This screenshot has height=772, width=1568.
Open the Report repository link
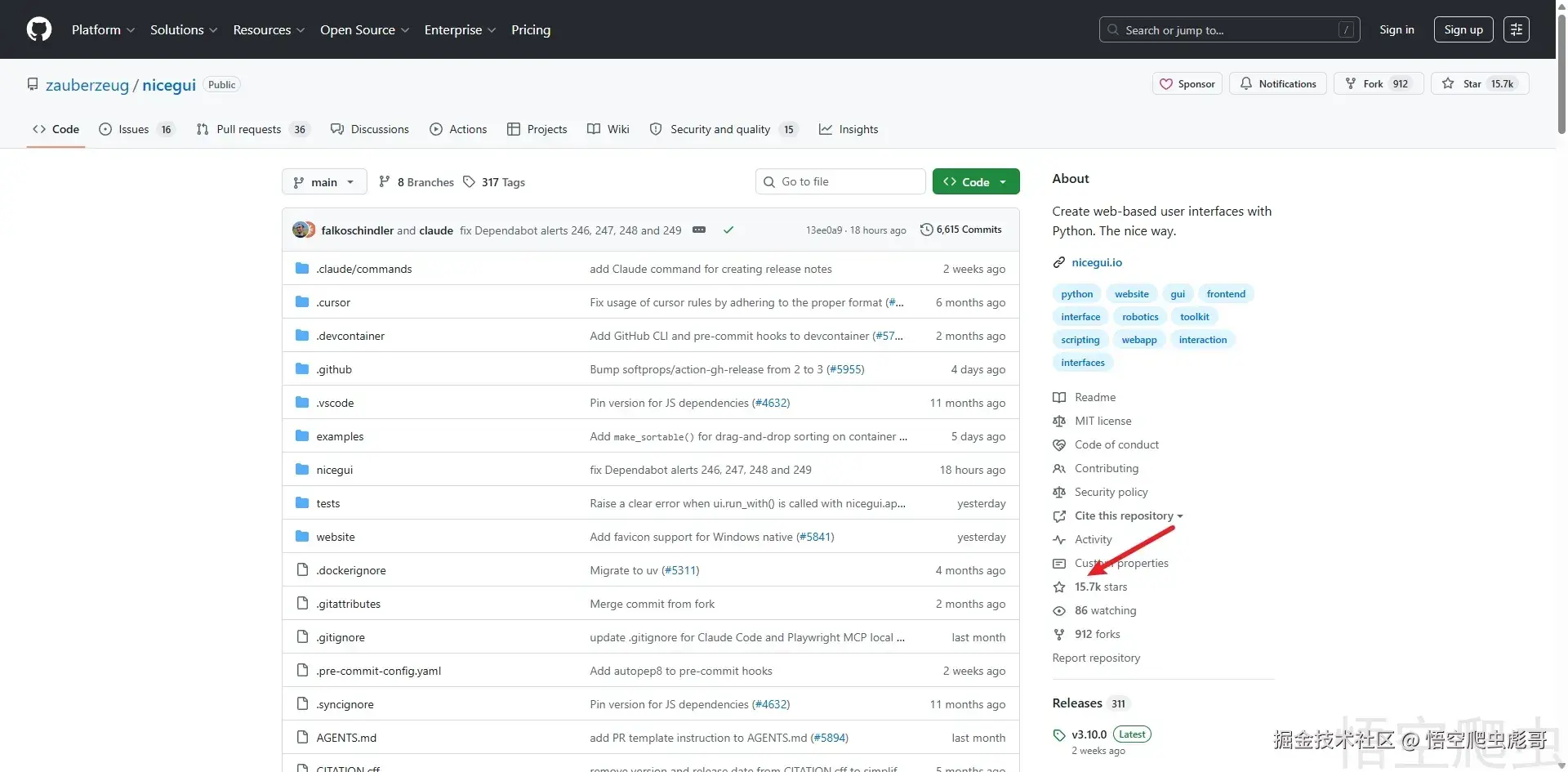1096,658
